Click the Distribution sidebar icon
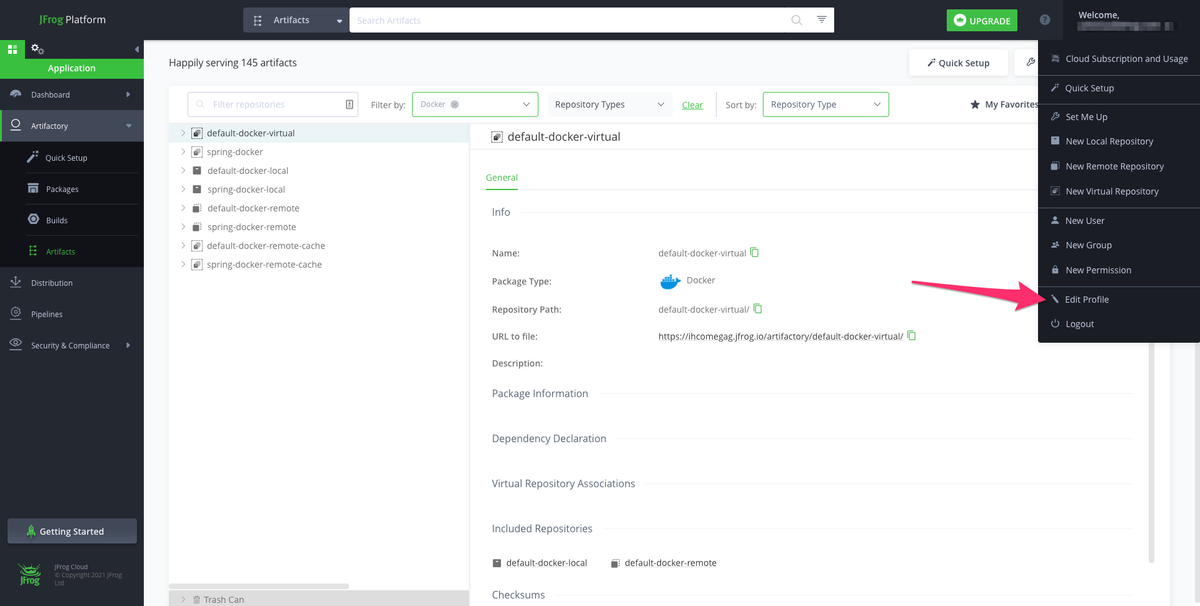 [x=16, y=283]
